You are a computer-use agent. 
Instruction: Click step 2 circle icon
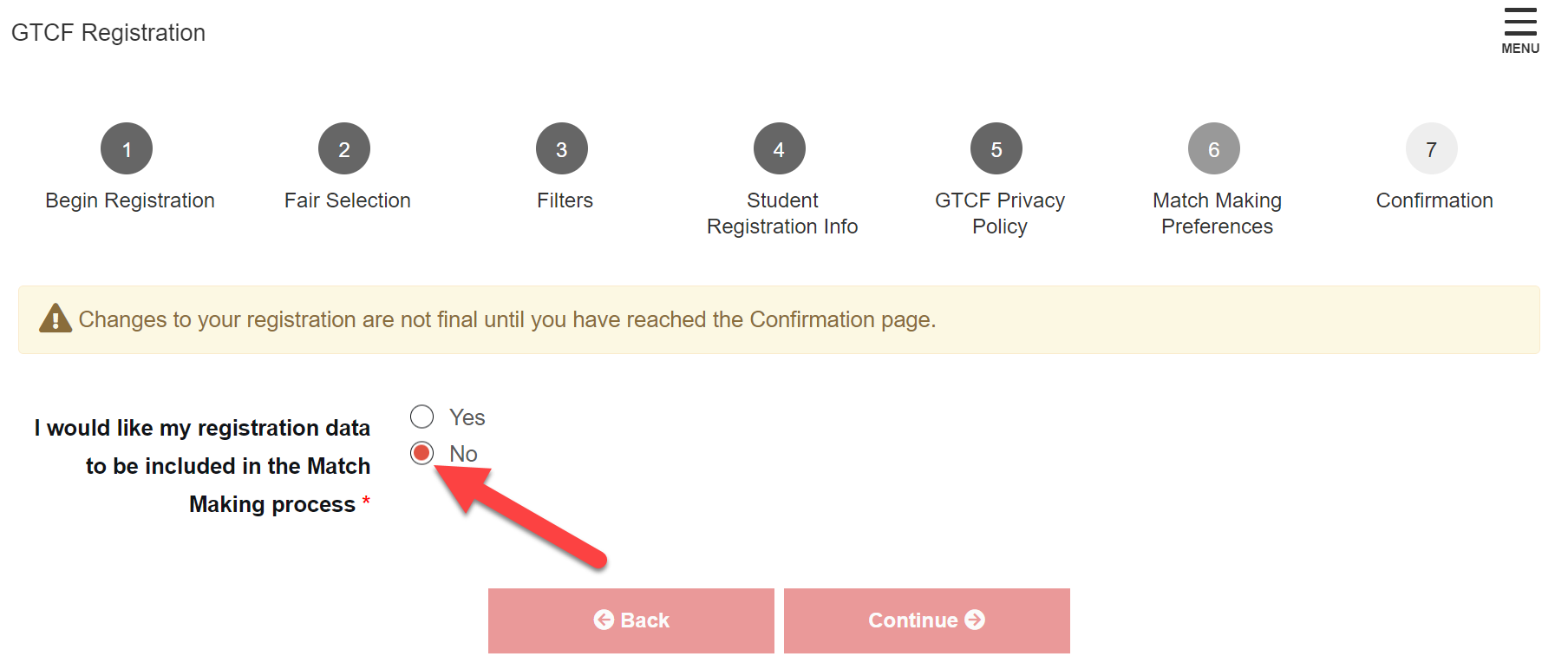tap(344, 149)
